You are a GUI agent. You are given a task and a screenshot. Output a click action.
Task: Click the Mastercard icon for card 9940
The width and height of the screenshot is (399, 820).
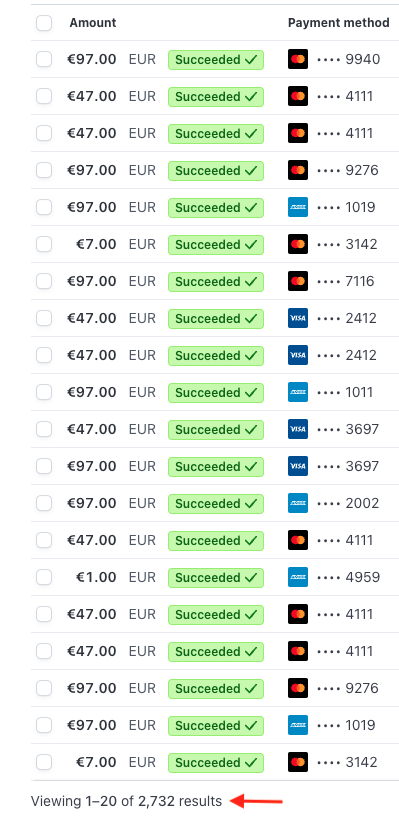[x=298, y=59]
